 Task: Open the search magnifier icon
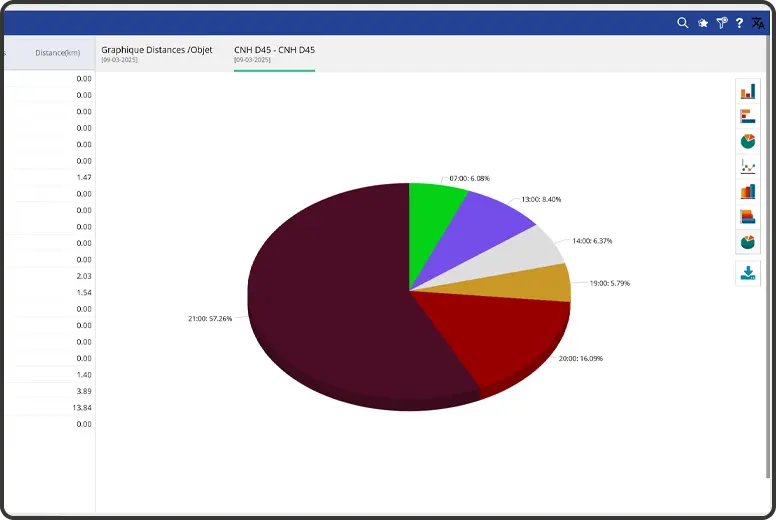pos(682,23)
